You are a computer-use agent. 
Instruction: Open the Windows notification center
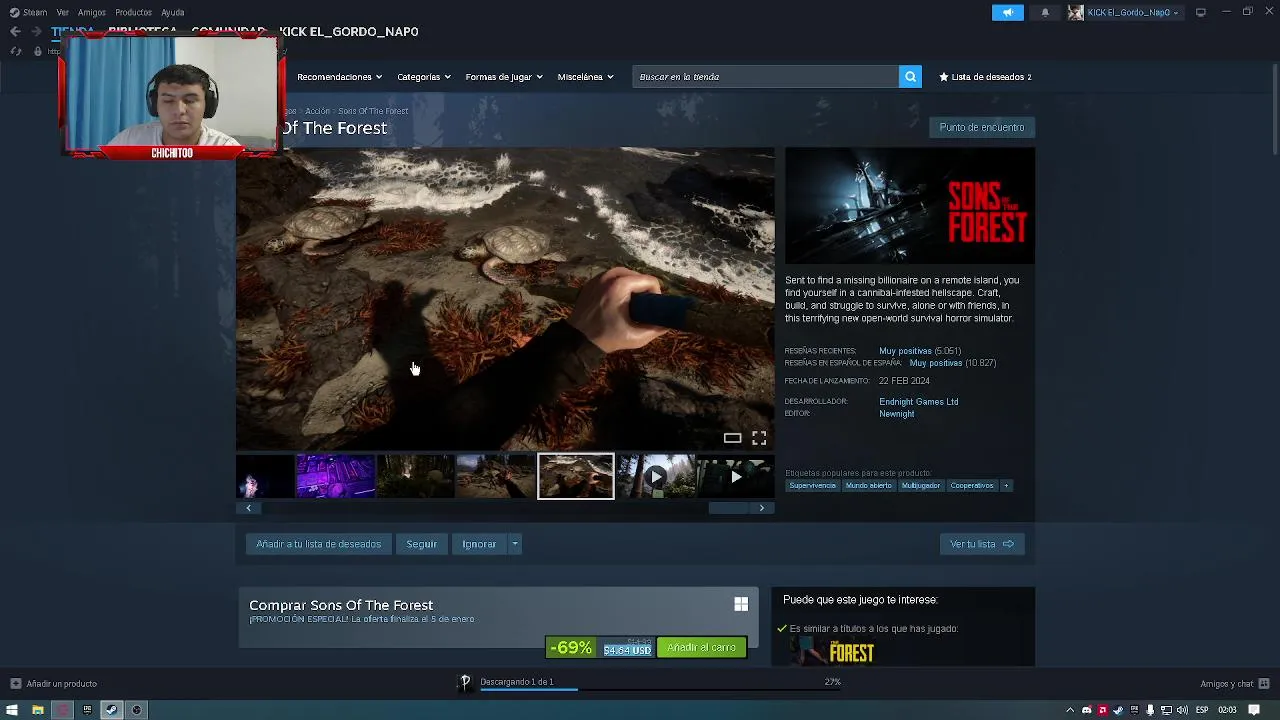1254,710
